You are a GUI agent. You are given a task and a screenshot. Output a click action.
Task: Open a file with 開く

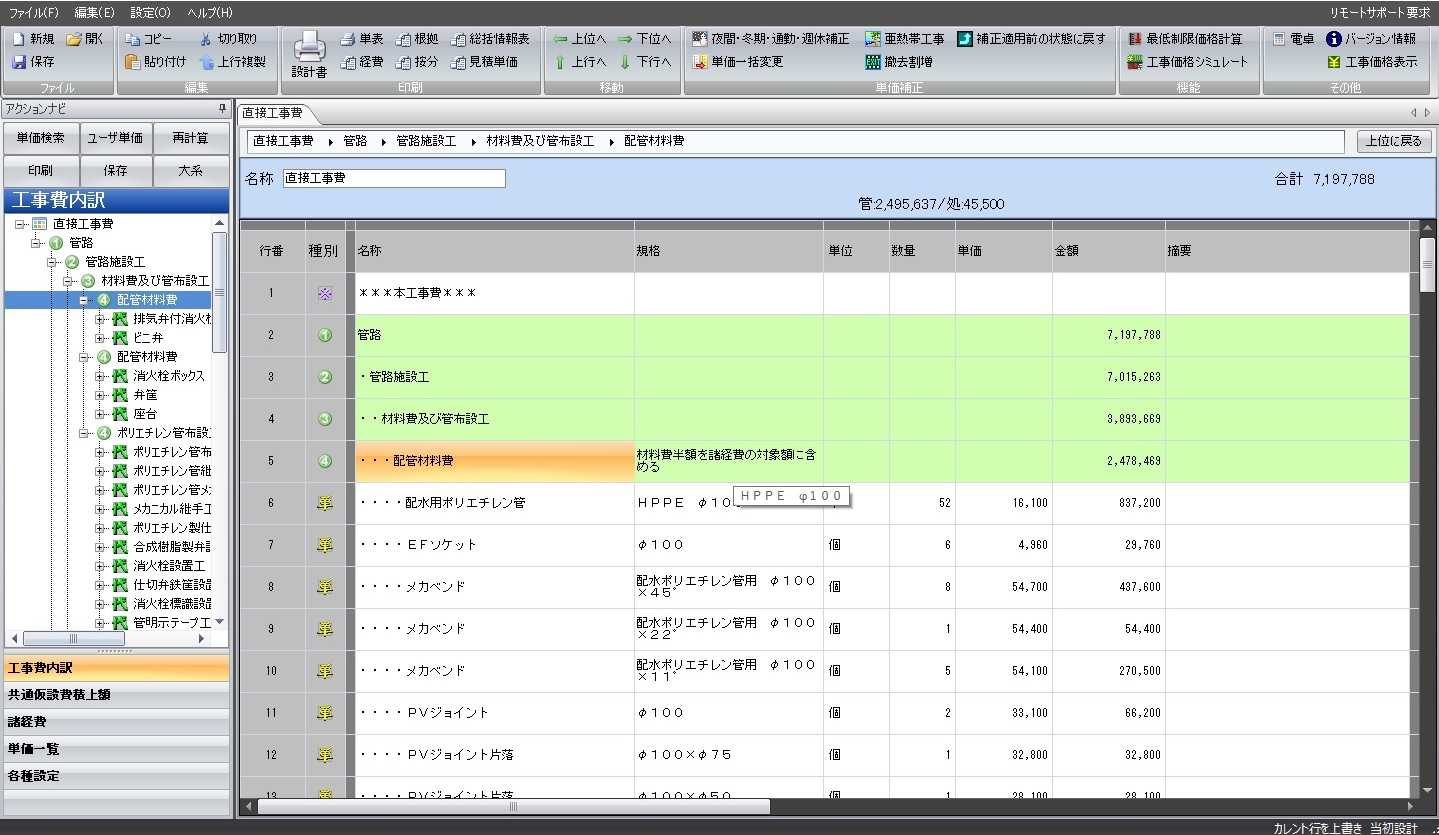tap(84, 39)
